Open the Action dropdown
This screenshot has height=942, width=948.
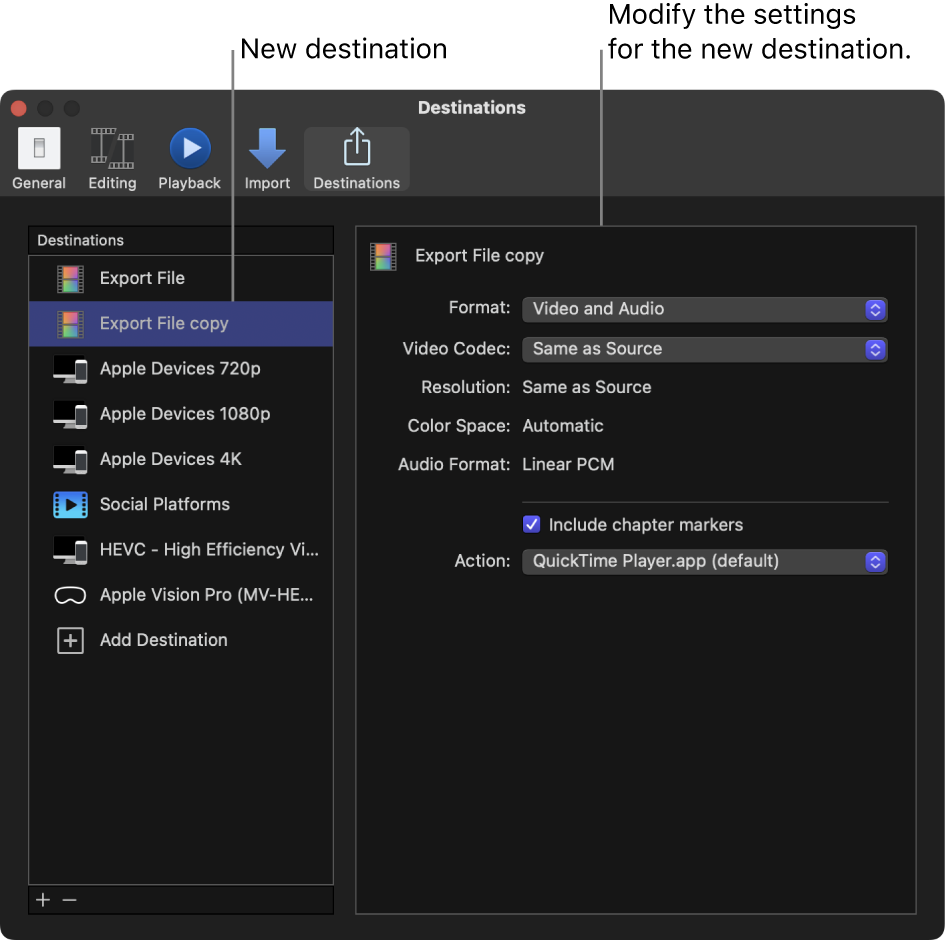pyautogui.click(x=704, y=561)
